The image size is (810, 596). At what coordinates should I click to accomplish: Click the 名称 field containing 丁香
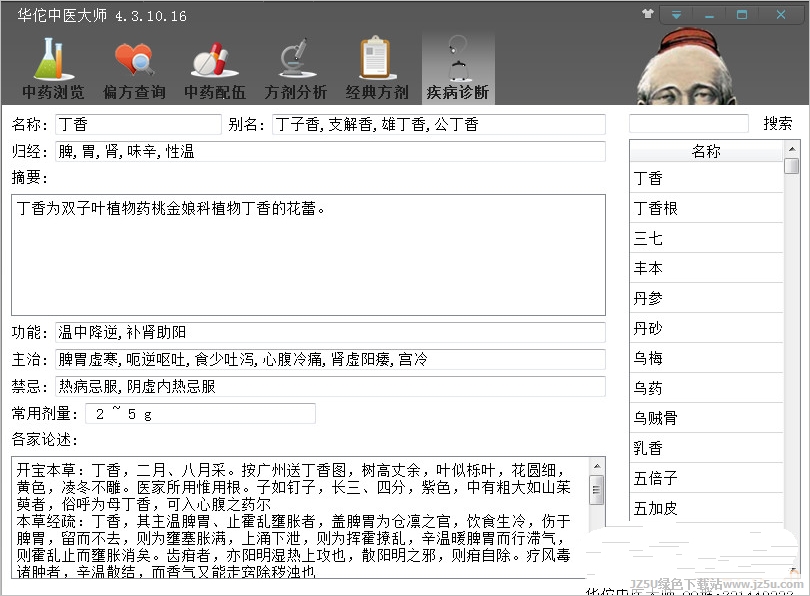coord(138,124)
